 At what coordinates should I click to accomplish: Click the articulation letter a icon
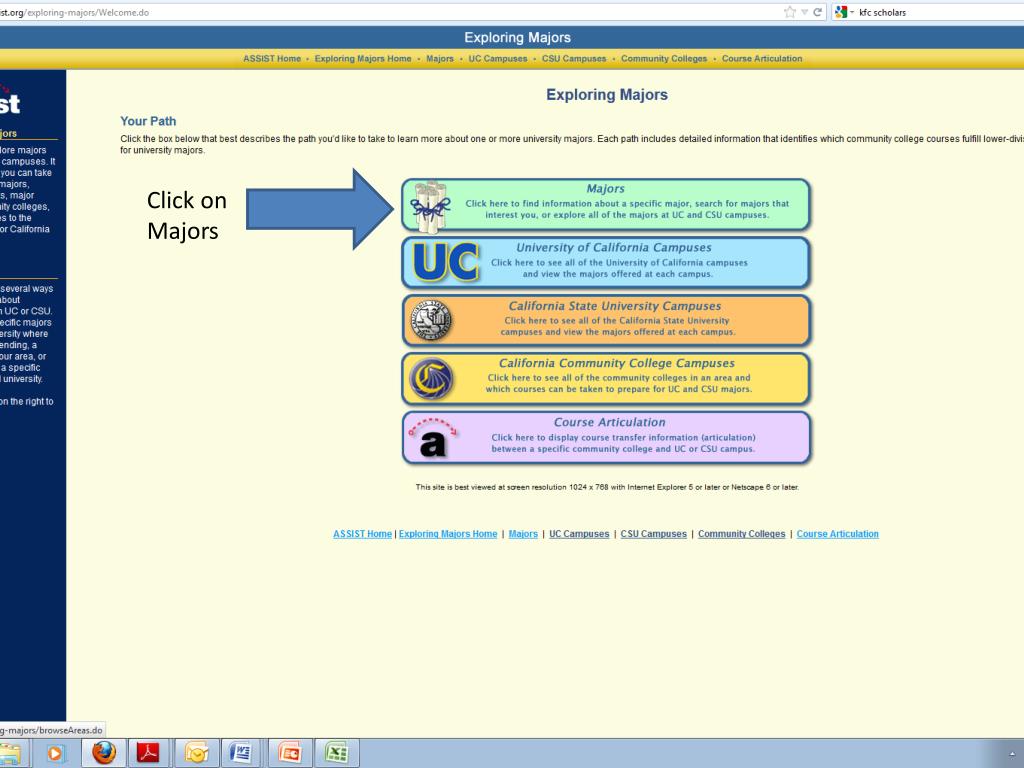coord(432,438)
